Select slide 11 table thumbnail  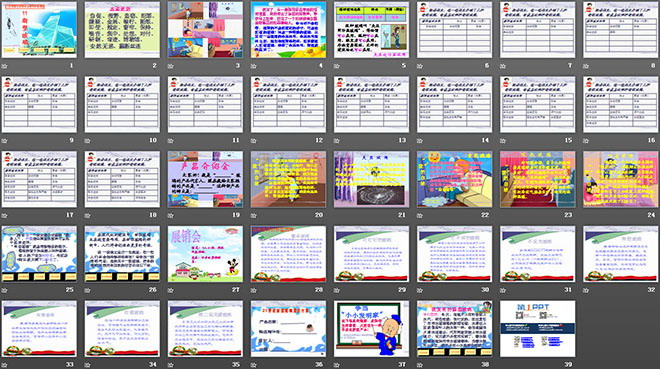coord(205,104)
